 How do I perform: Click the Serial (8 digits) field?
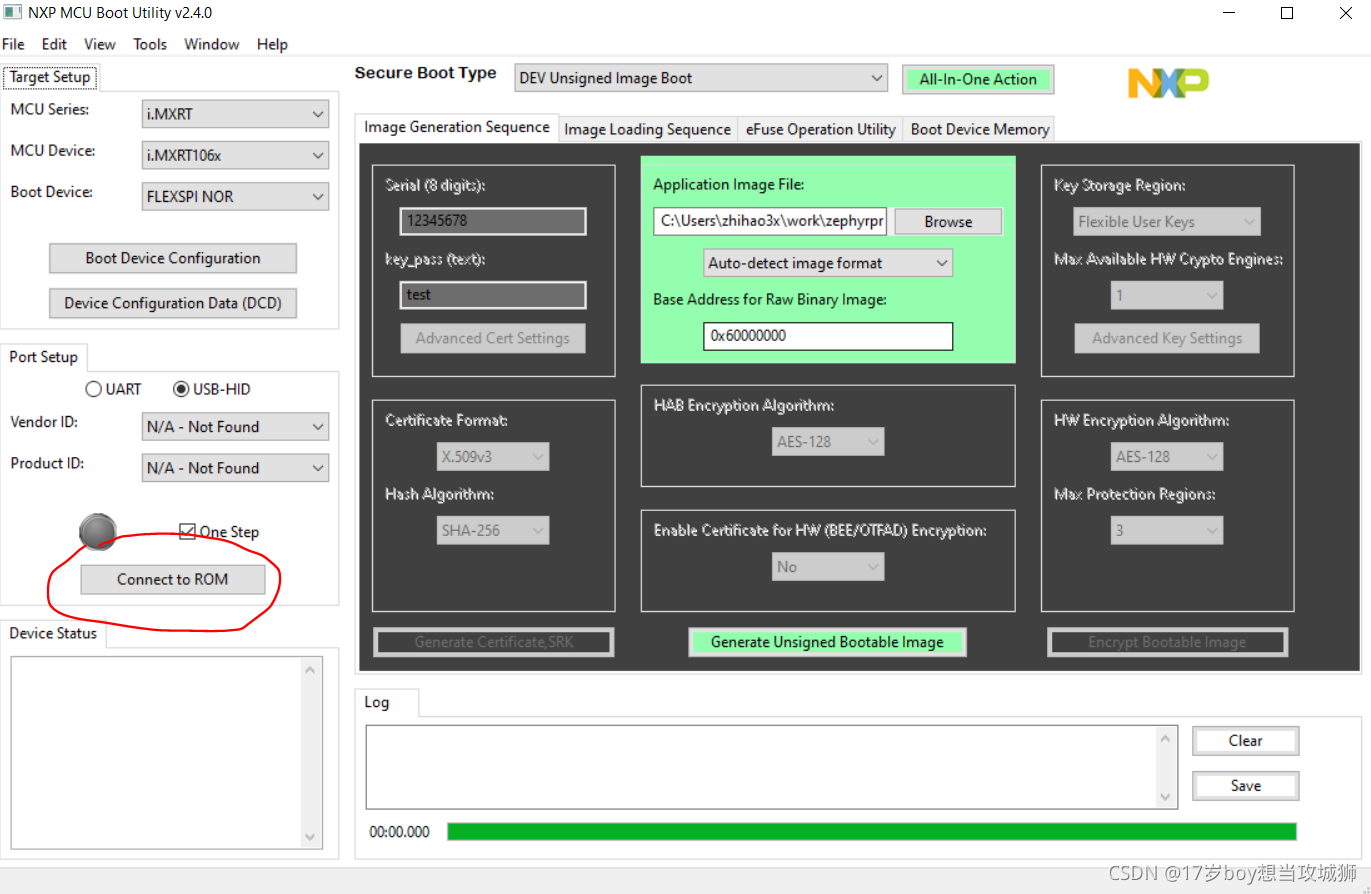click(493, 221)
